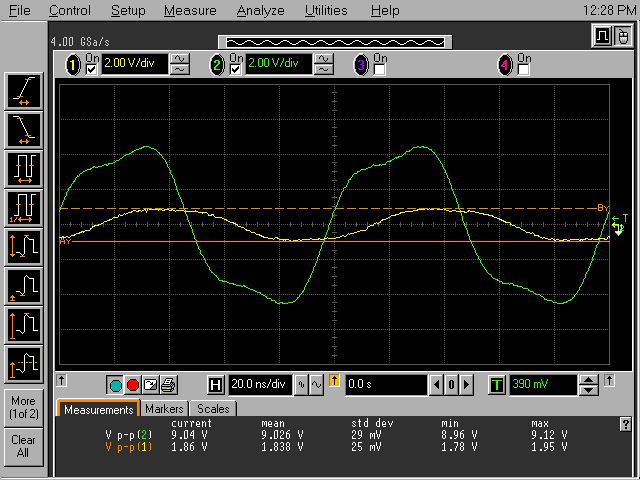The width and height of the screenshot is (640, 480).
Task: Open the Setup menu
Action: 128,10
